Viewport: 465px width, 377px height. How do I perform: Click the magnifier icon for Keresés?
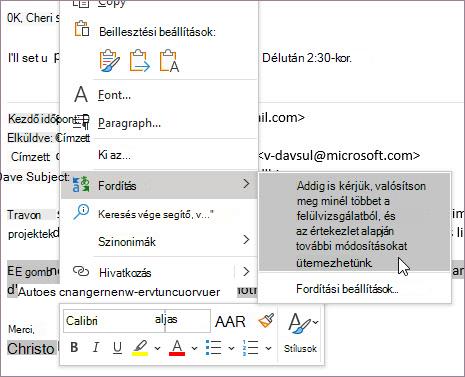(81, 212)
